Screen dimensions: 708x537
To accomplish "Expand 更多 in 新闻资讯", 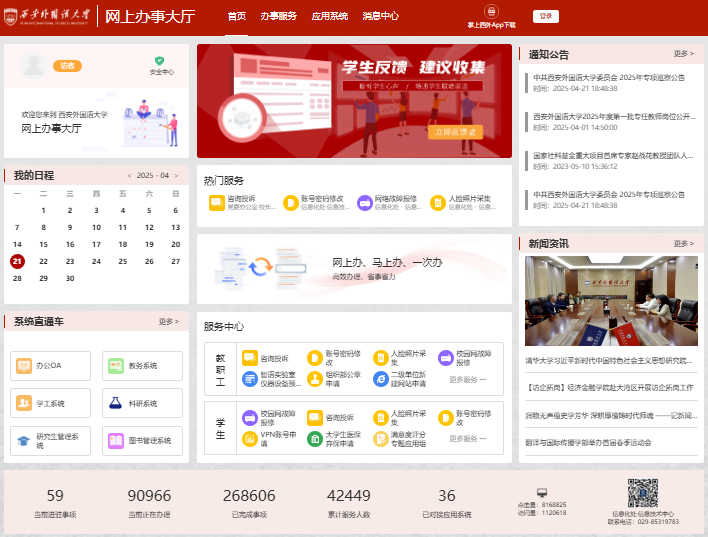I will pos(684,243).
